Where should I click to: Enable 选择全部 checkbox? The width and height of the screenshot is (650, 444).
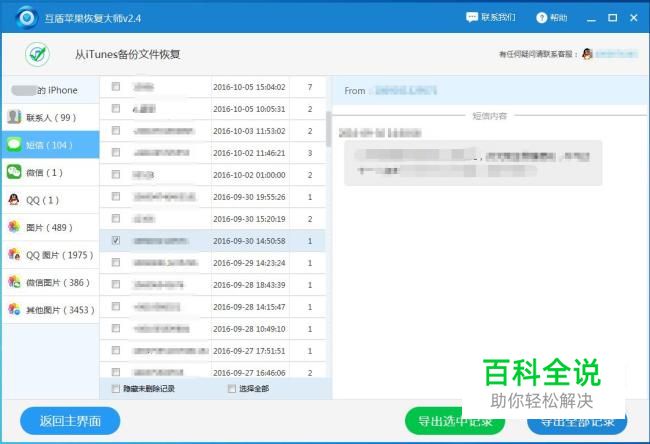click(x=232, y=388)
